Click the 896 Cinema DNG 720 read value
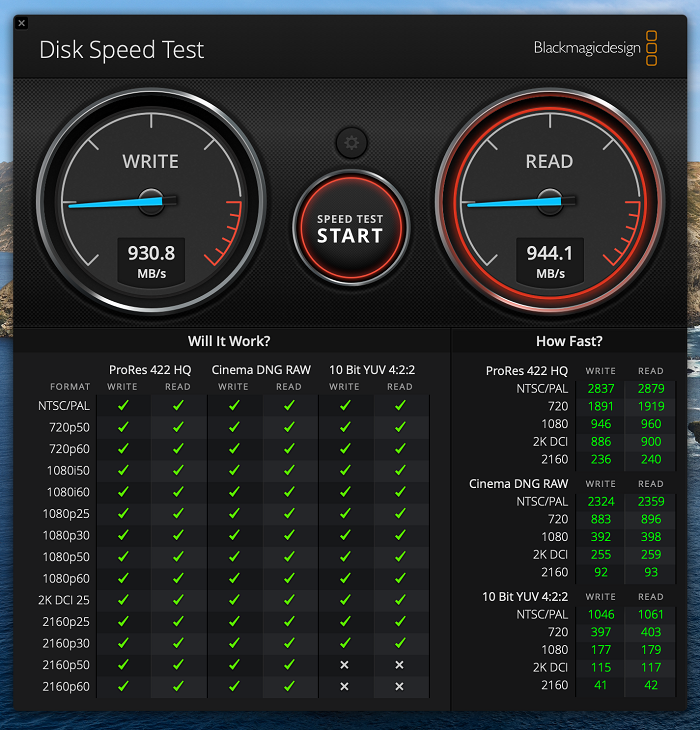The width and height of the screenshot is (700, 730). coord(651,519)
